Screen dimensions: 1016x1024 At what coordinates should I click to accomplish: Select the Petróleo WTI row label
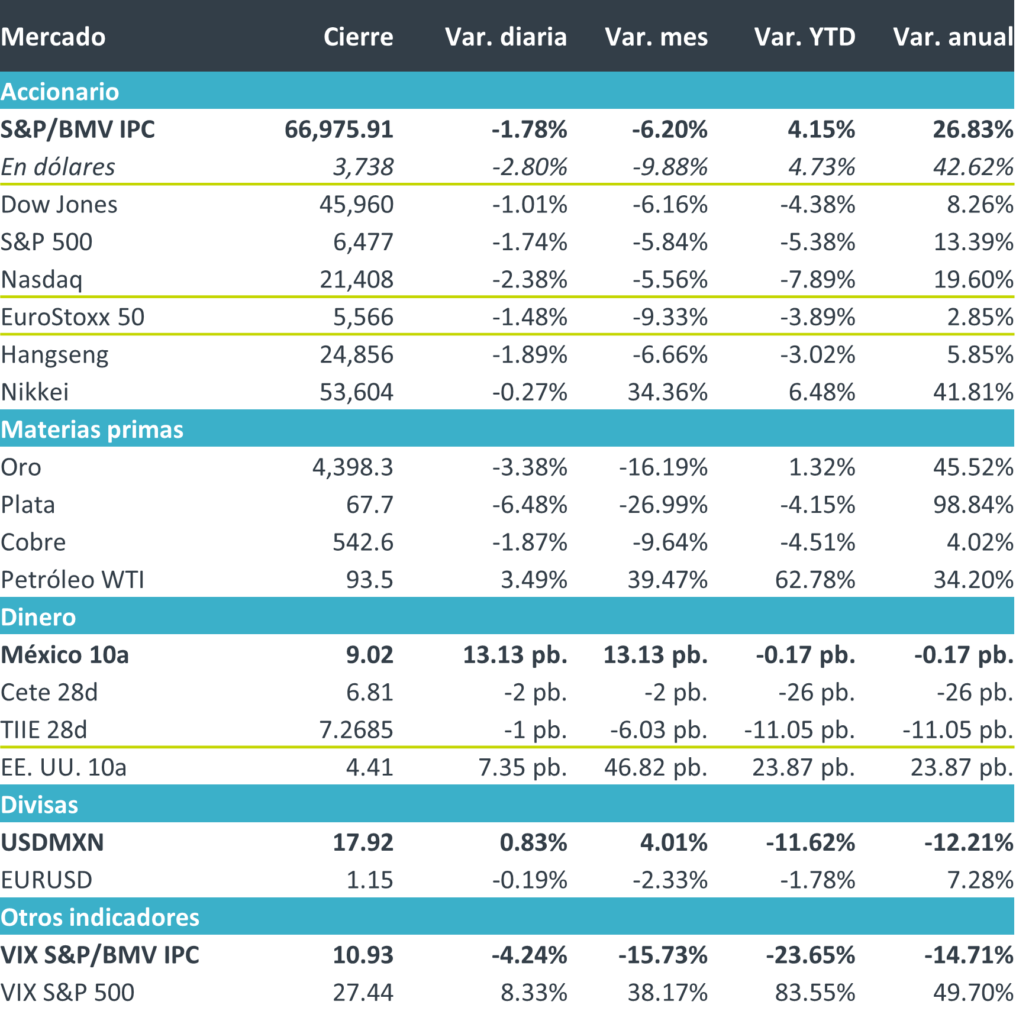(73, 580)
